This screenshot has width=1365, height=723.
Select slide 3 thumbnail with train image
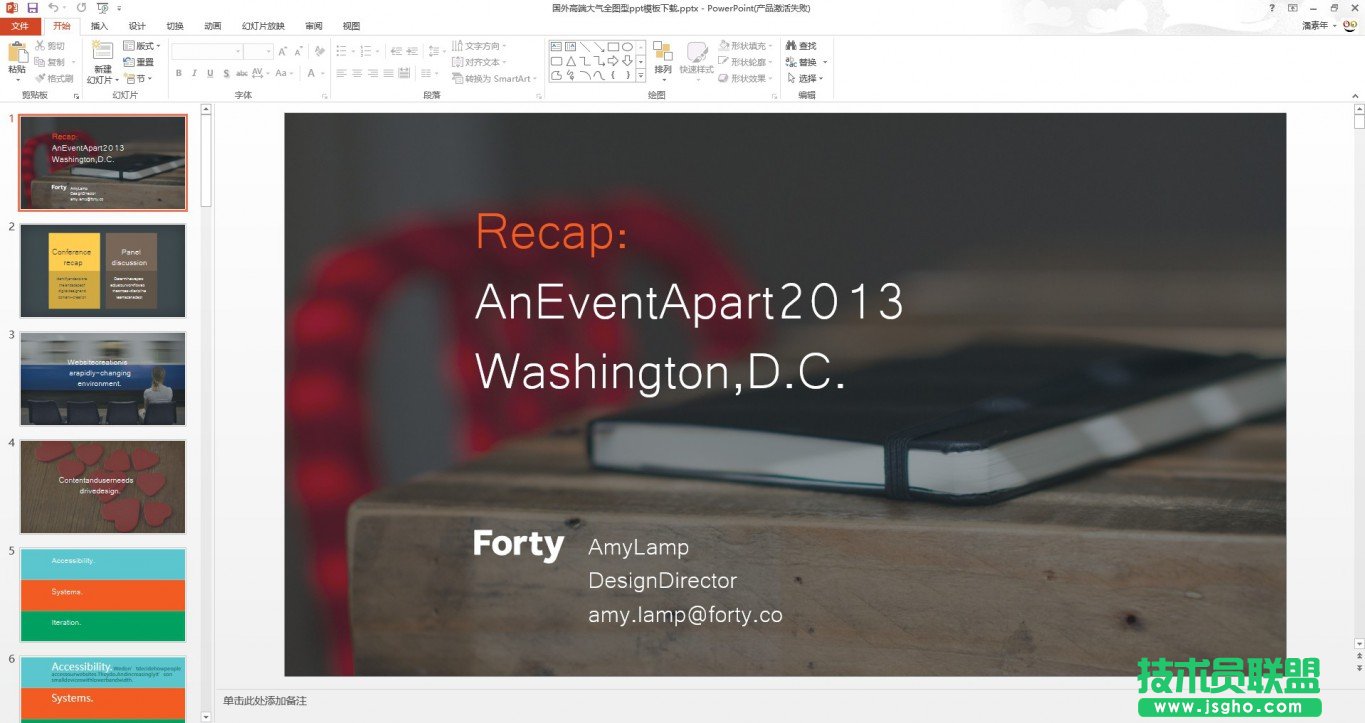103,379
